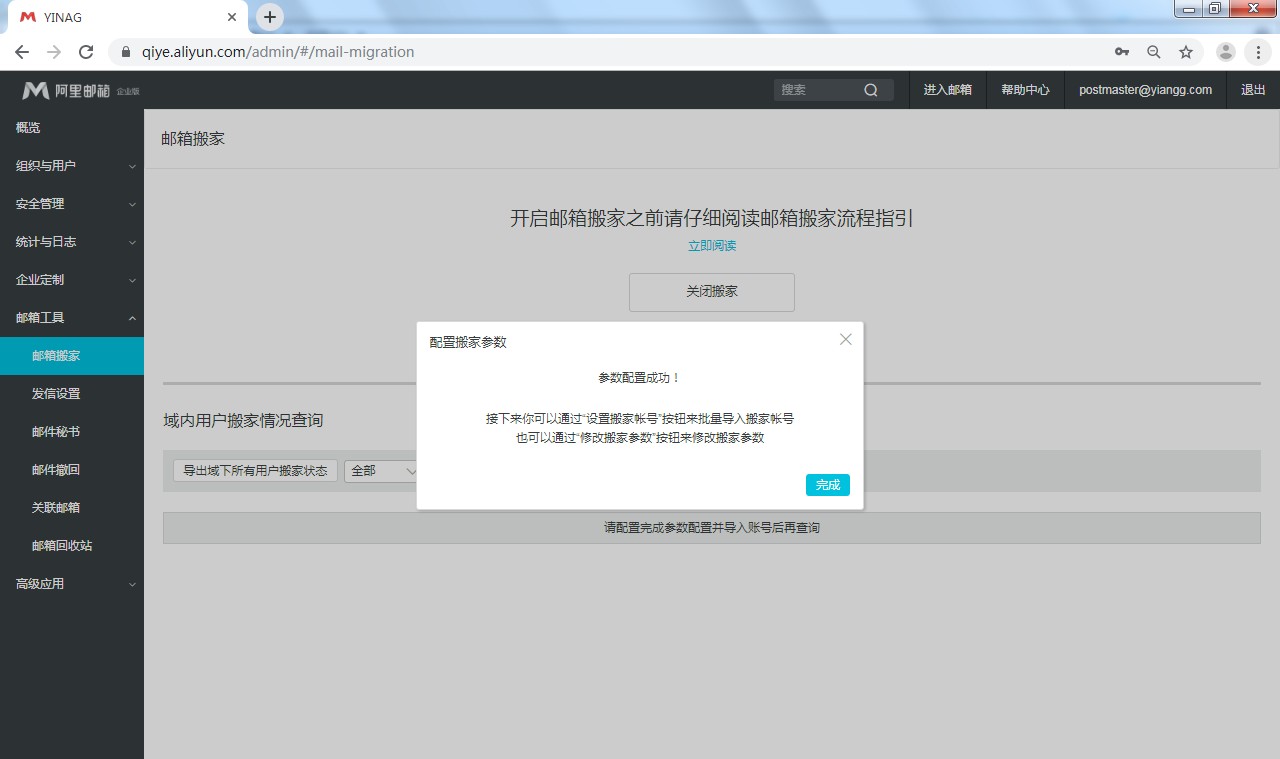Click the 阿里邮箱 logo
The height and width of the screenshot is (759, 1280).
point(79,90)
